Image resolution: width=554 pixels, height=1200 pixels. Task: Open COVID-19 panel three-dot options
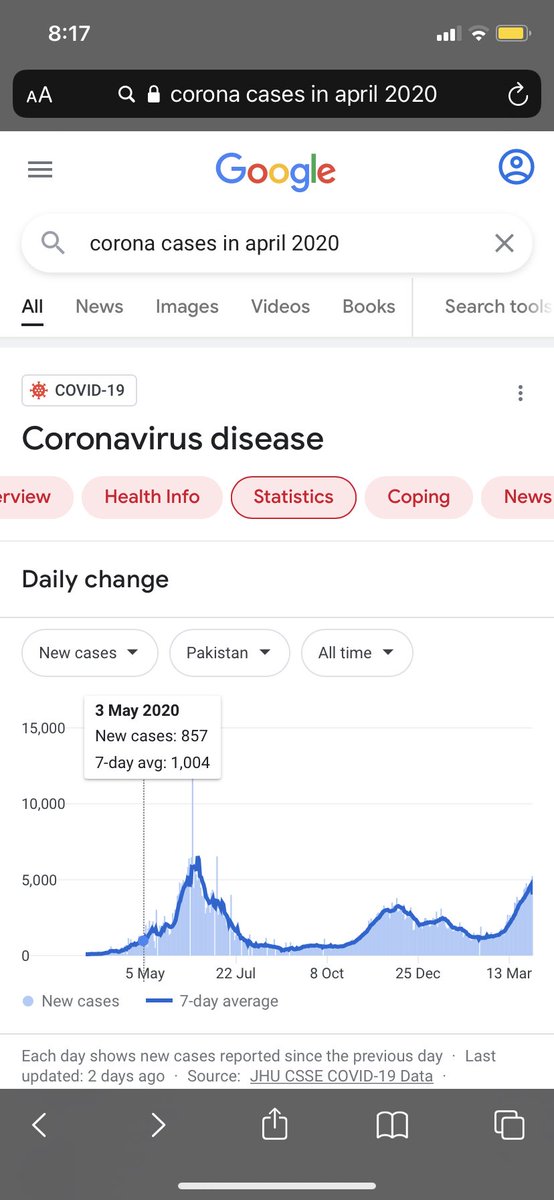520,393
